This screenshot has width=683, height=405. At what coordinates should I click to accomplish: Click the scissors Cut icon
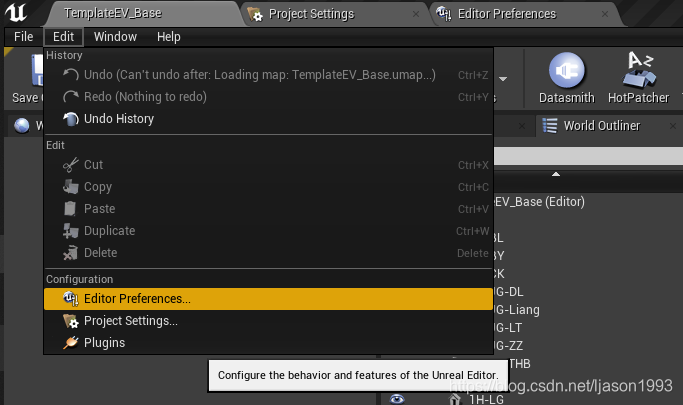71,165
